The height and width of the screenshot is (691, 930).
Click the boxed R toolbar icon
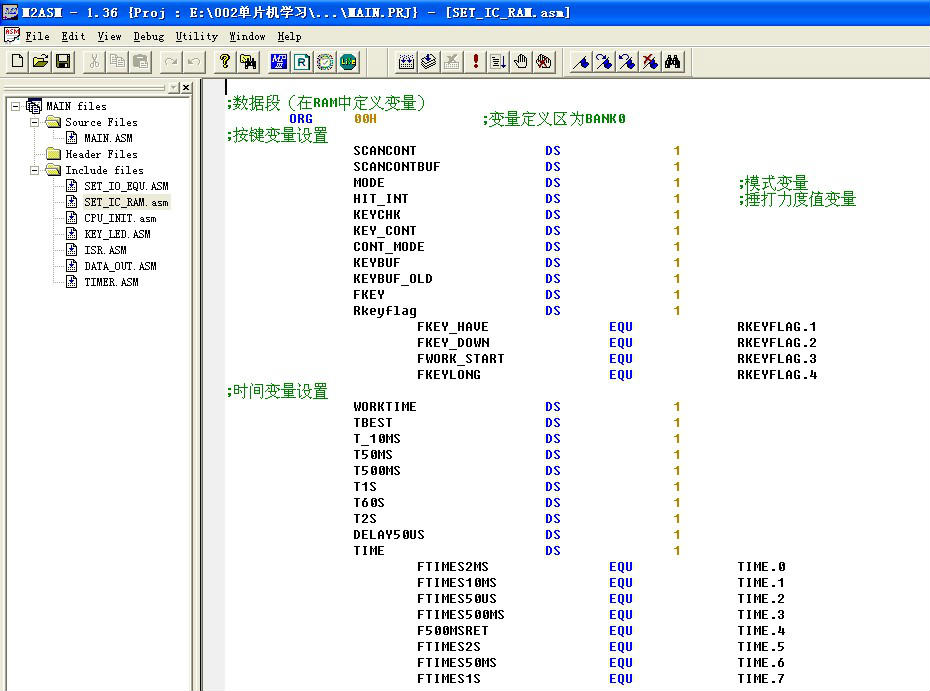click(x=302, y=62)
